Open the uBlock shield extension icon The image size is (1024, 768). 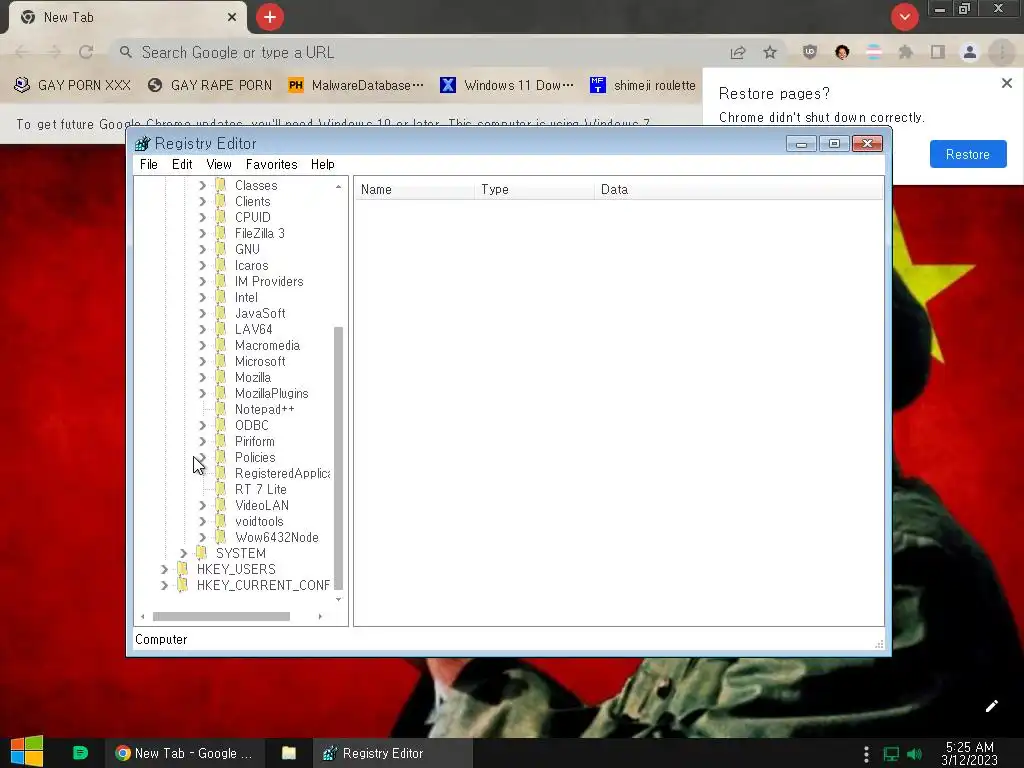[810, 52]
